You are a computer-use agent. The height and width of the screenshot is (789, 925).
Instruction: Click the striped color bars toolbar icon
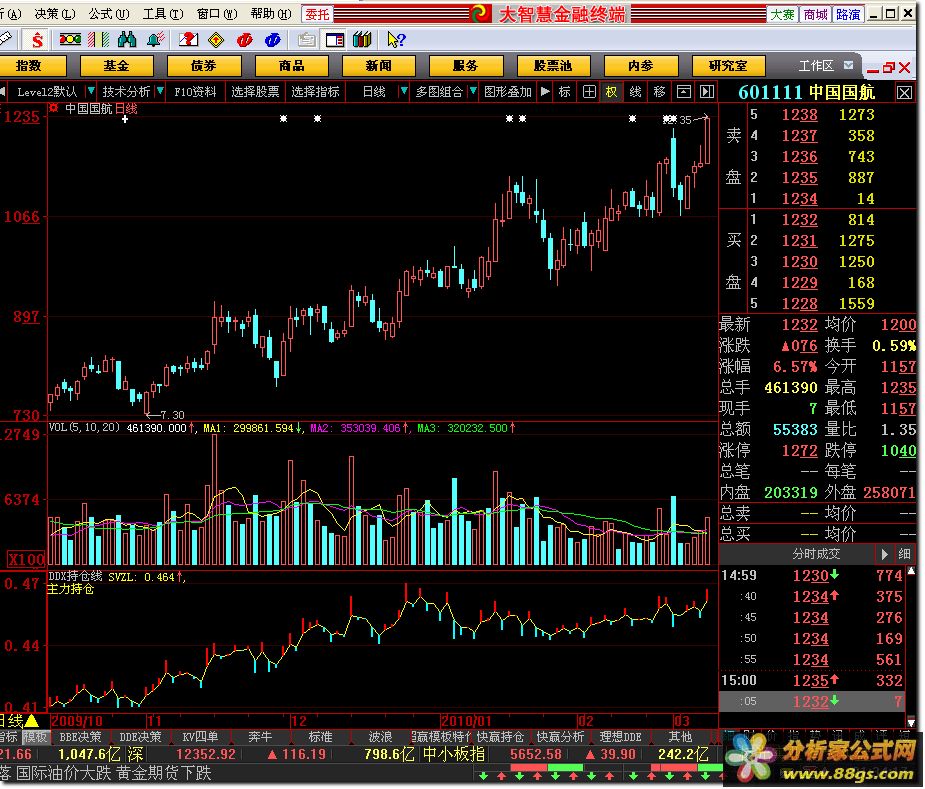coord(99,40)
